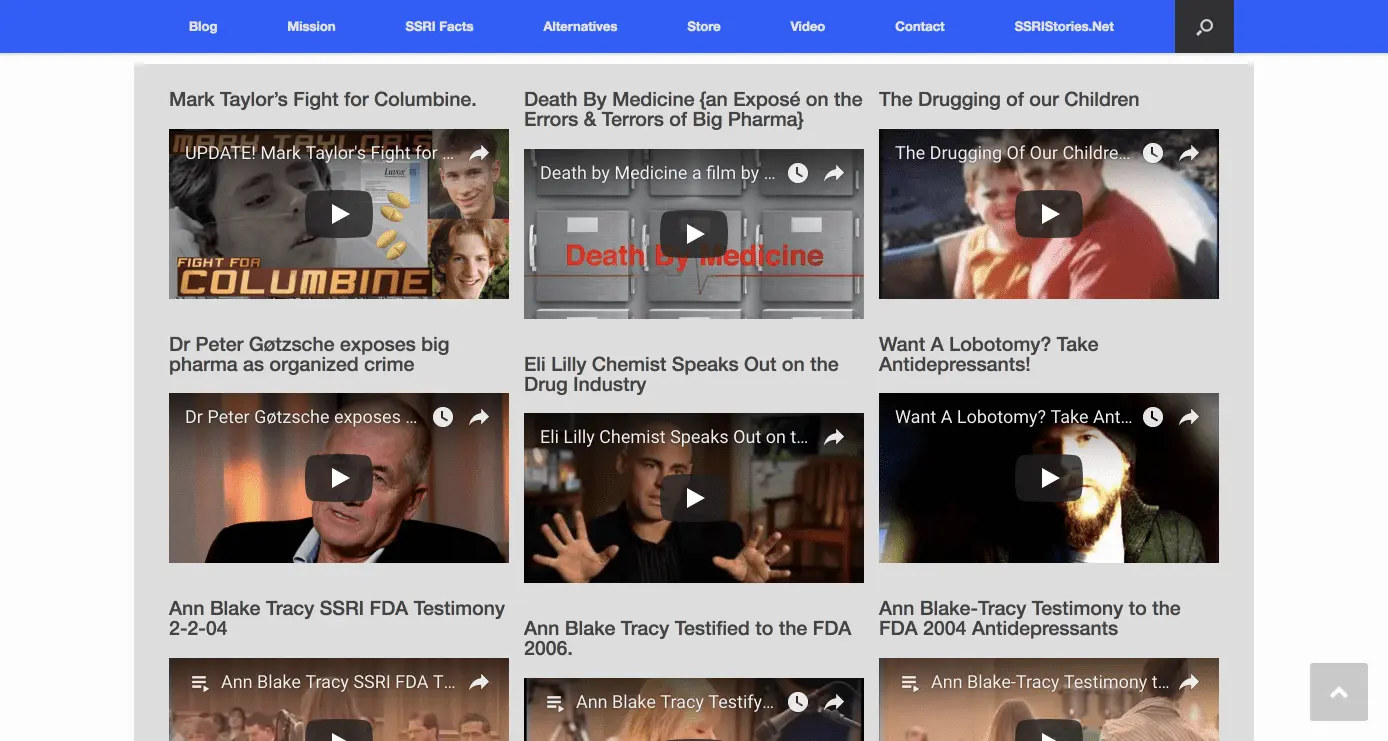Share The Drugging Of Our Children video
The width and height of the screenshot is (1388, 741).
1189,153
